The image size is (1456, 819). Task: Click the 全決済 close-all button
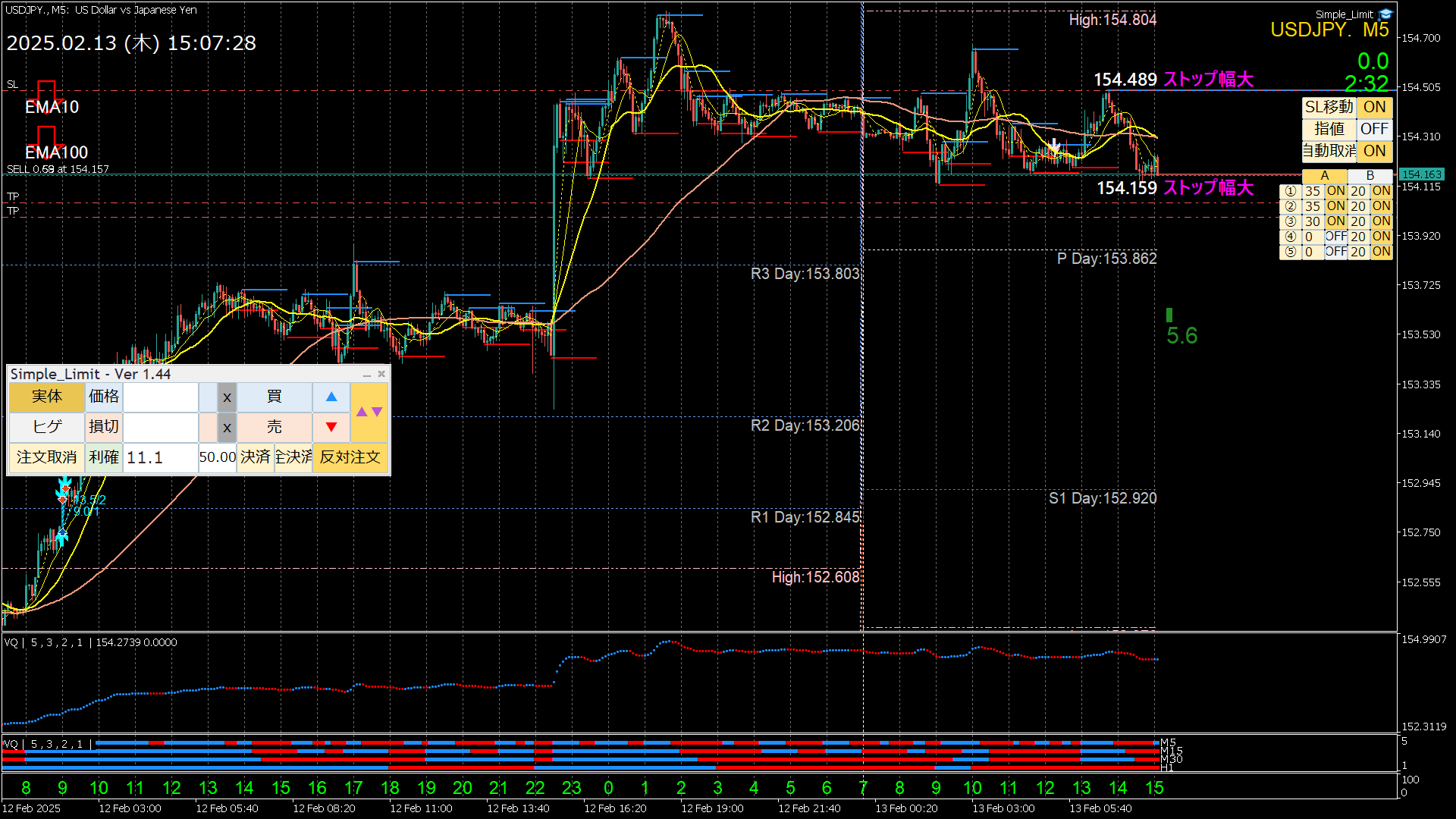(x=293, y=457)
